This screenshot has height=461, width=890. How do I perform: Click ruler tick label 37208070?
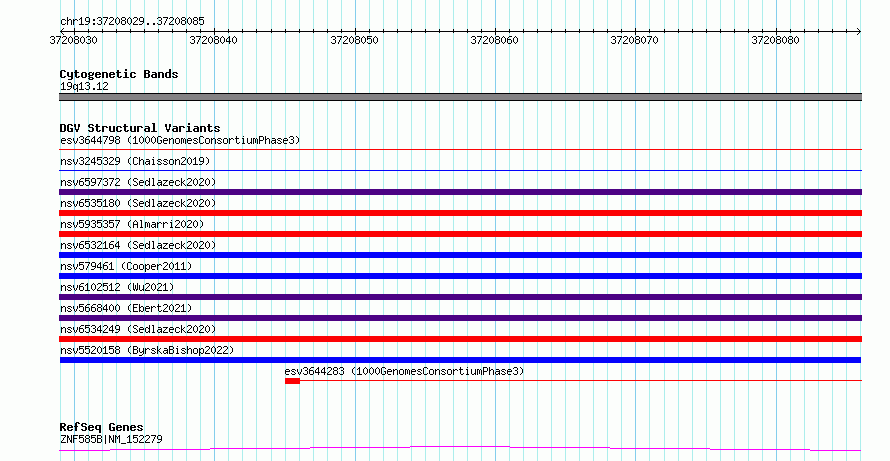pyautogui.click(x=635, y=40)
